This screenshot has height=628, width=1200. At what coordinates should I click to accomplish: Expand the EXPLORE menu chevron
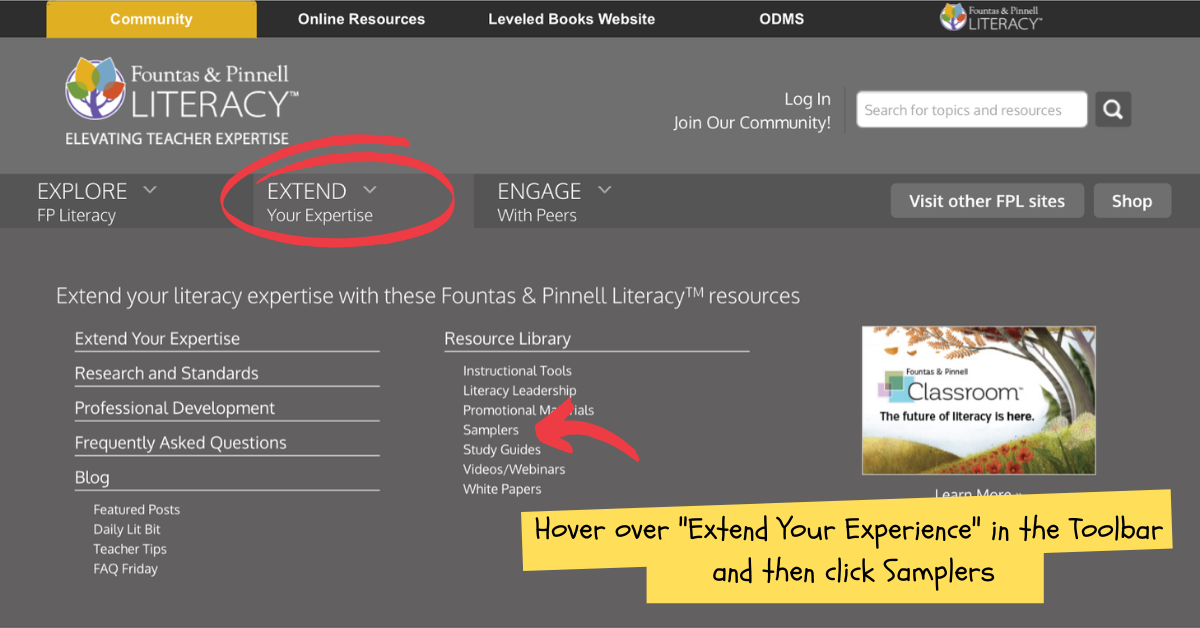tap(150, 188)
